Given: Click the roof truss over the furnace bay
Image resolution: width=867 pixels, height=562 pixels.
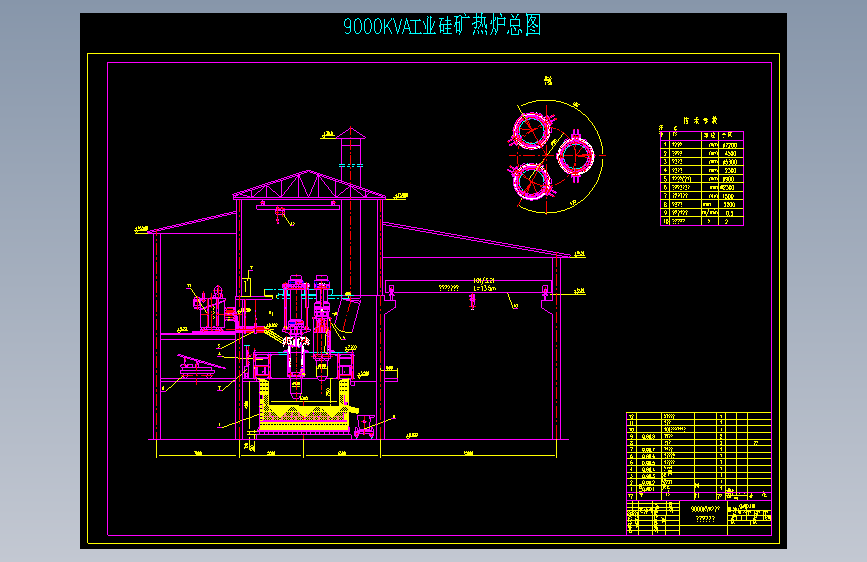Looking at the screenshot, I should [309, 185].
